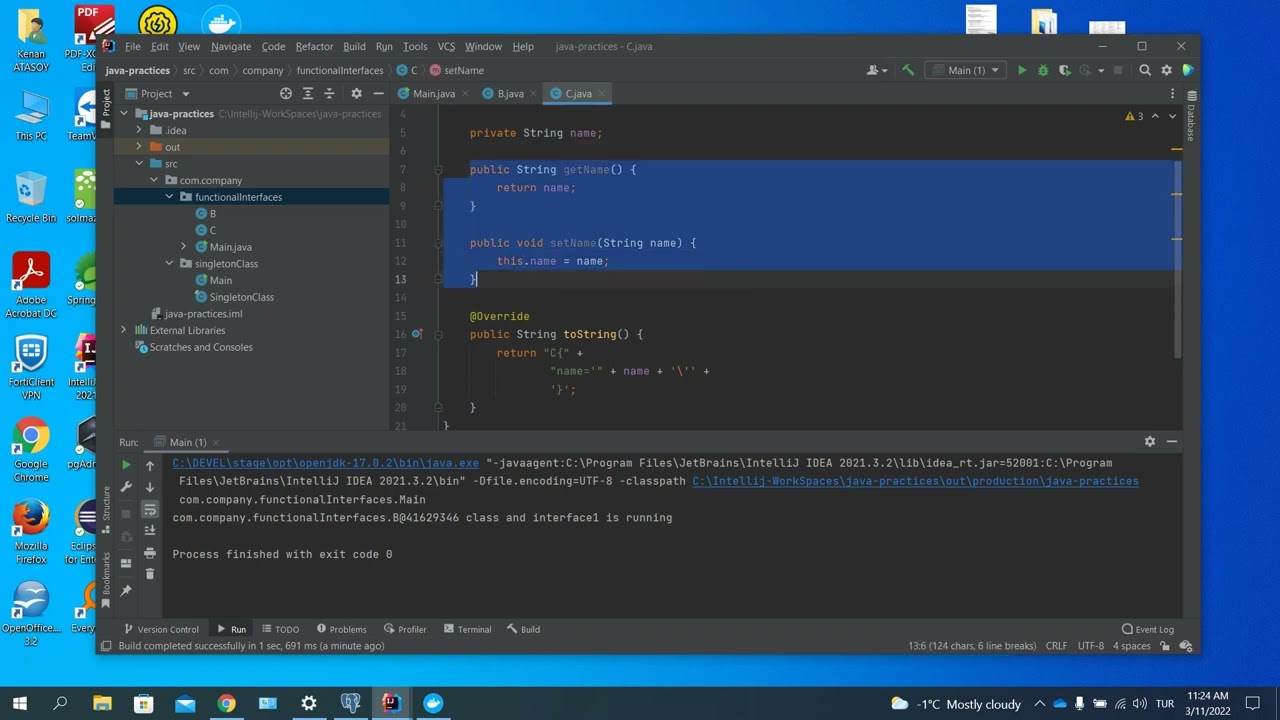Print the Run console output
Image resolution: width=1280 pixels, height=720 pixels.
[x=150, y=552]
